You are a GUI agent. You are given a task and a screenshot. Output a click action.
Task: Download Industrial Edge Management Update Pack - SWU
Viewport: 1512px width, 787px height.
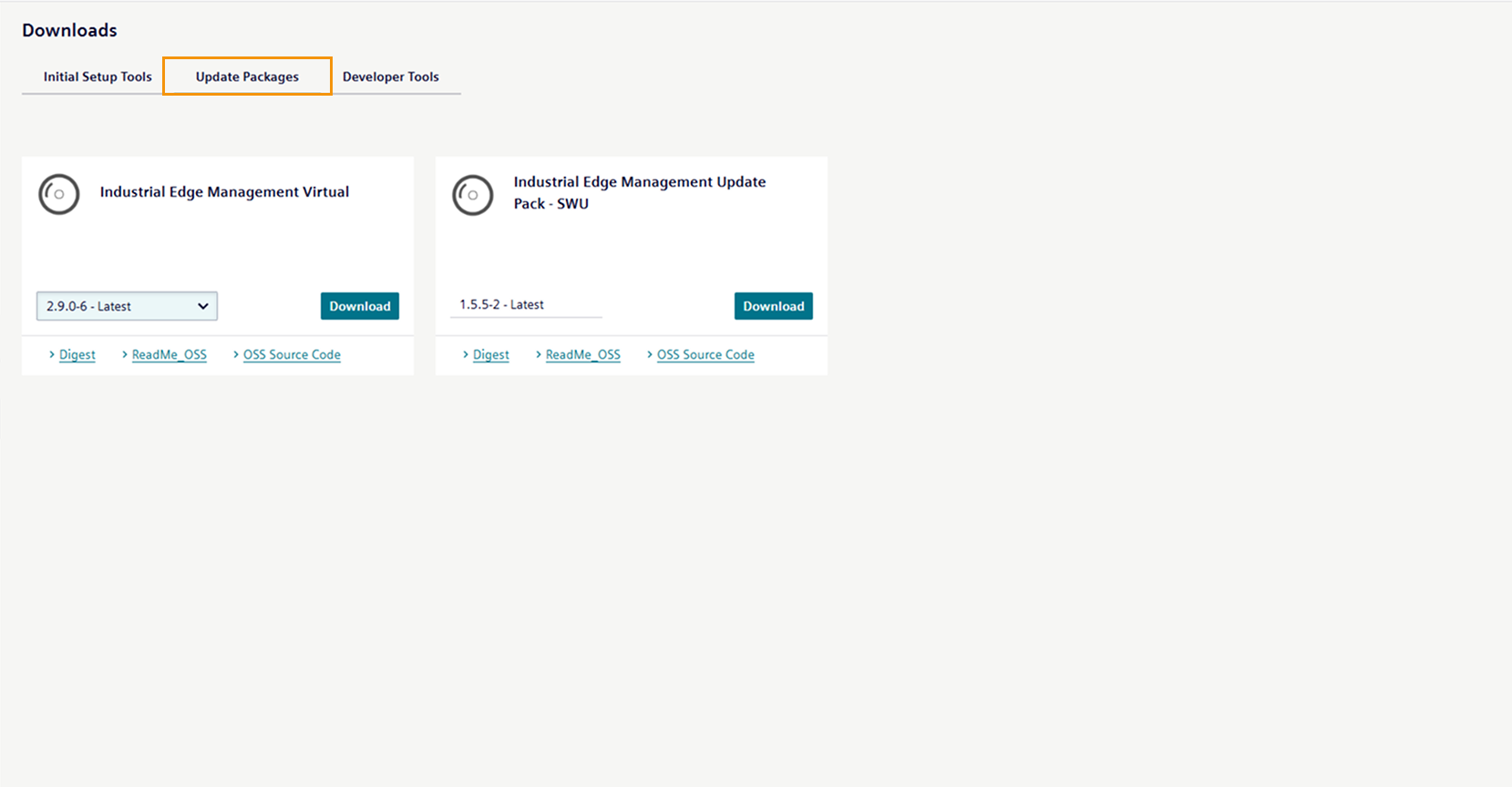click(x=774, y=306)
